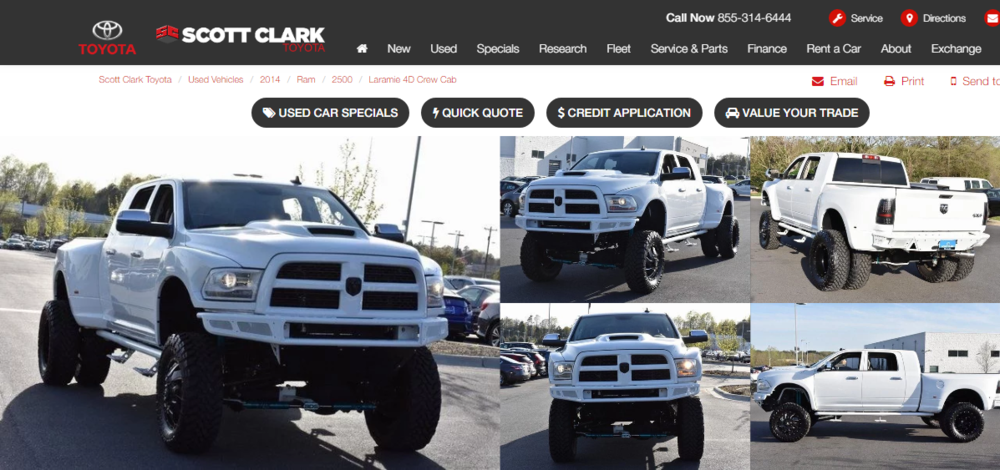Click the Scott Clark Toyota logo
The image size is (1000, 470).
[240, 38]
